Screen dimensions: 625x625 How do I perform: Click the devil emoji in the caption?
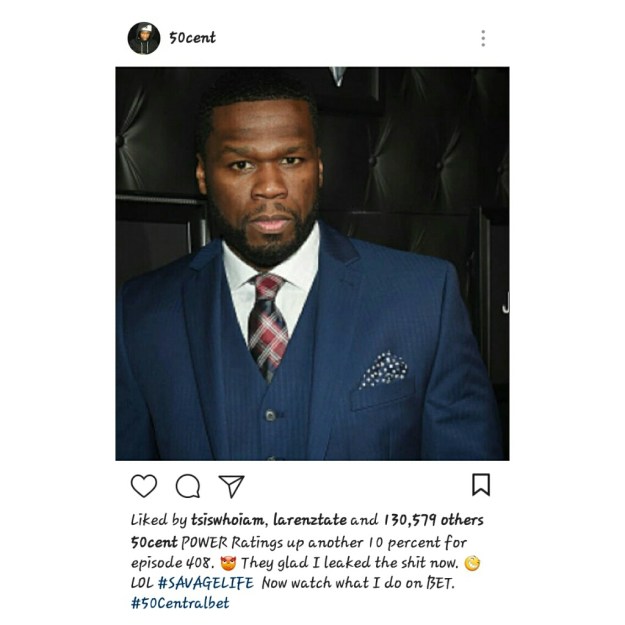coord(228,563)
